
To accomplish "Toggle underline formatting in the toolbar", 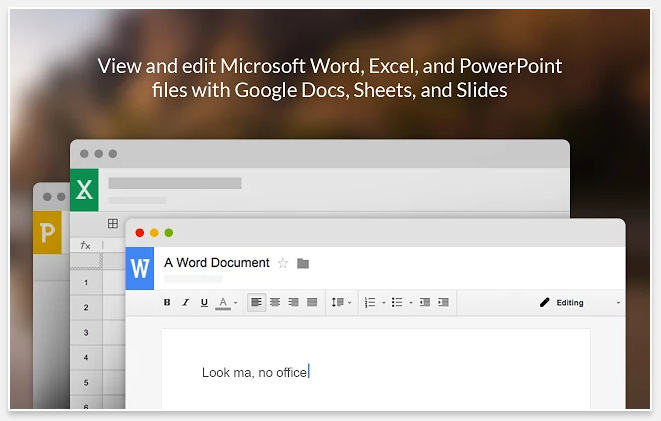I will pyautogui.click(x=204, y=302).
